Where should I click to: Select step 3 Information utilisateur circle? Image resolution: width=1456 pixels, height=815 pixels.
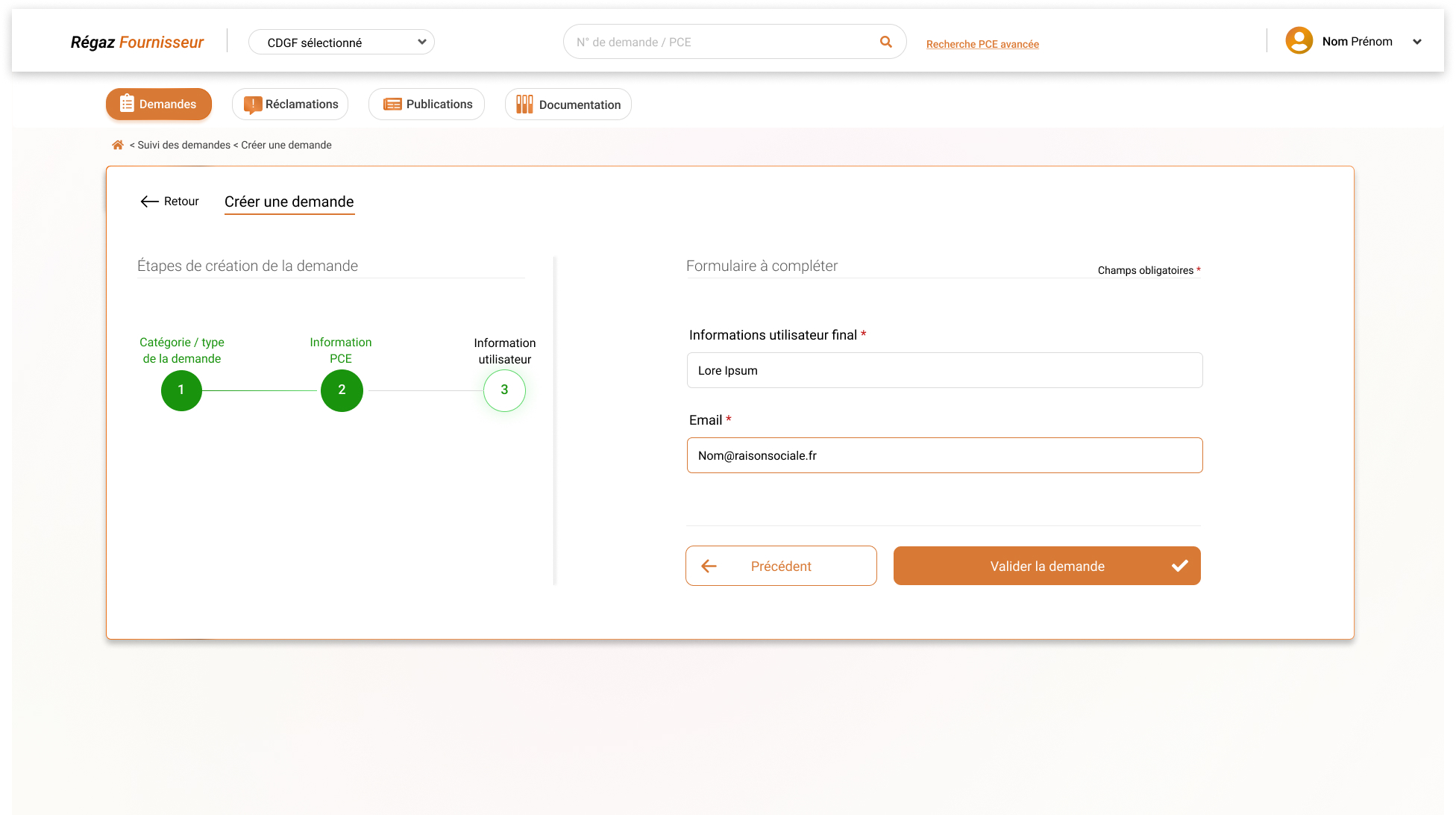point(504,390)
